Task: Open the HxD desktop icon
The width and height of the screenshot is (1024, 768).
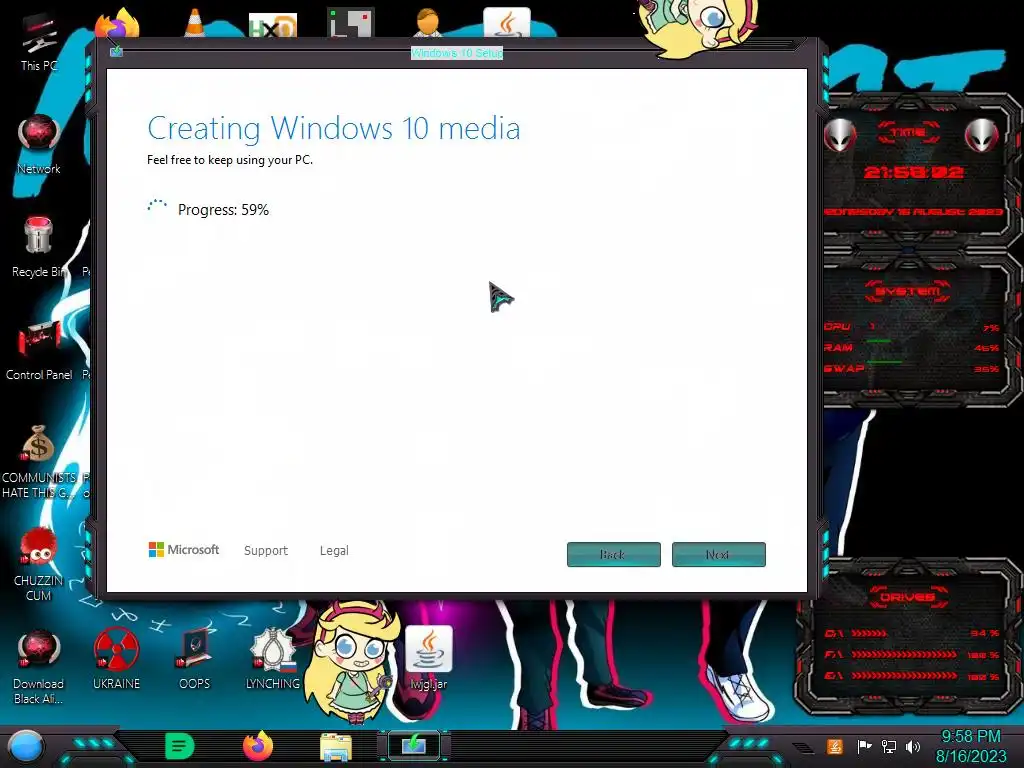Action: coord(273,25)
